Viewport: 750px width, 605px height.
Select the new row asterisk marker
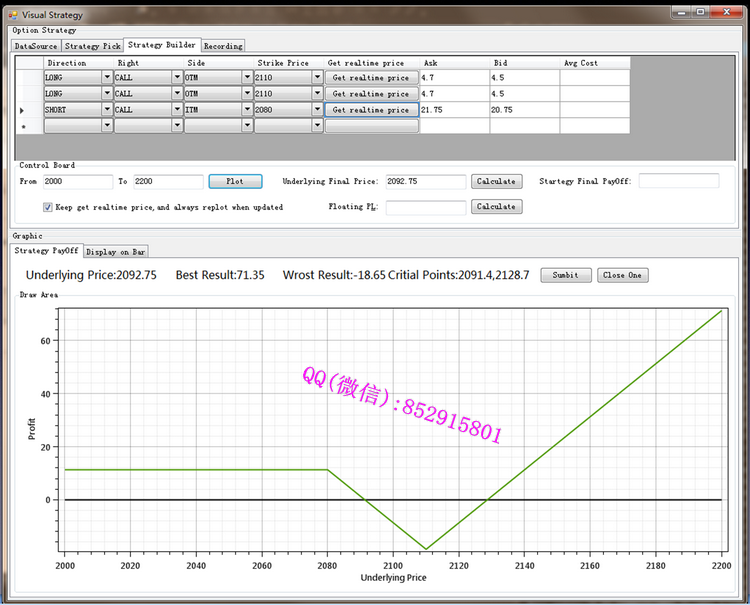tap(23, 126)
